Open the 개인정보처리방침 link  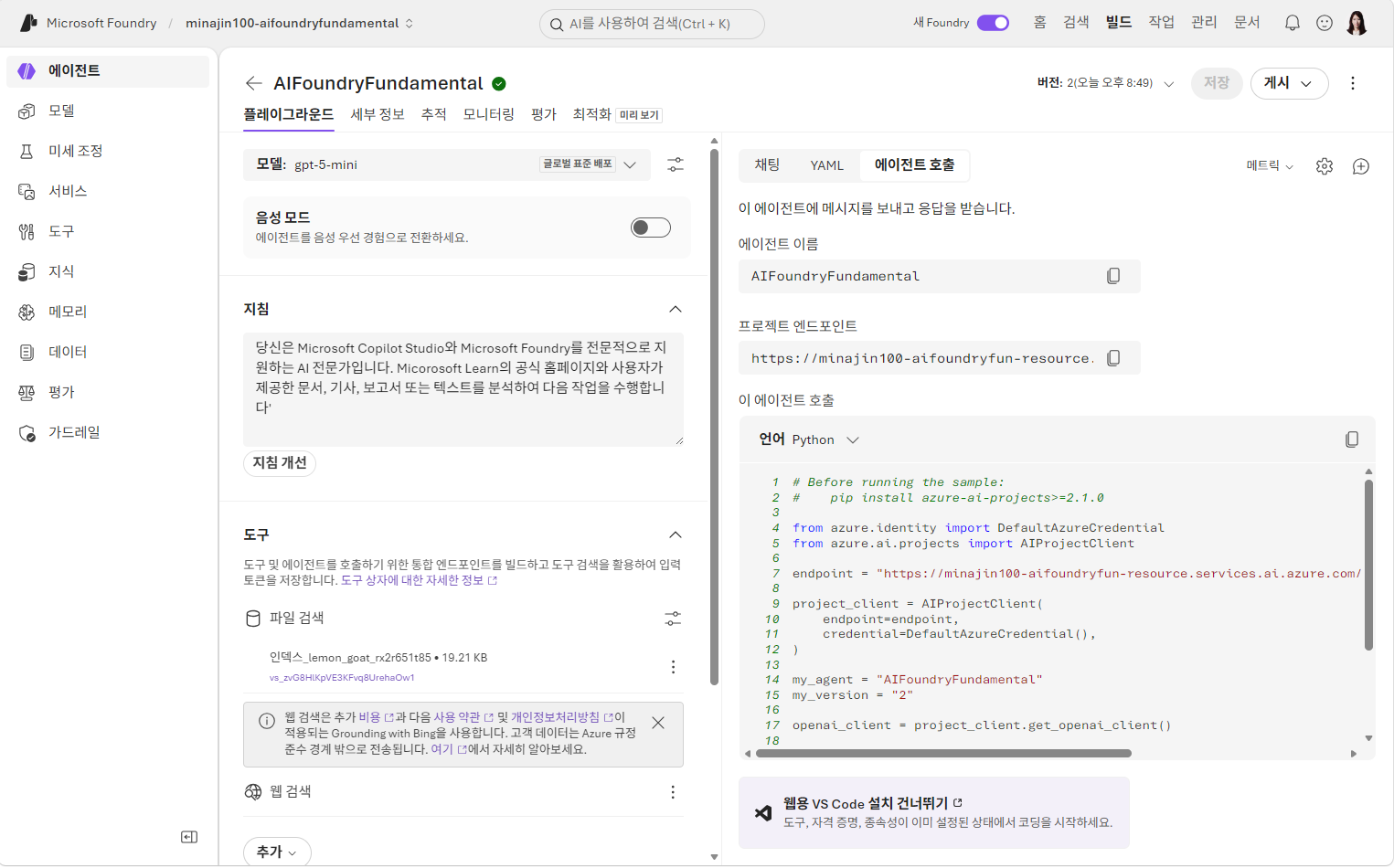[x=561, y=717]
